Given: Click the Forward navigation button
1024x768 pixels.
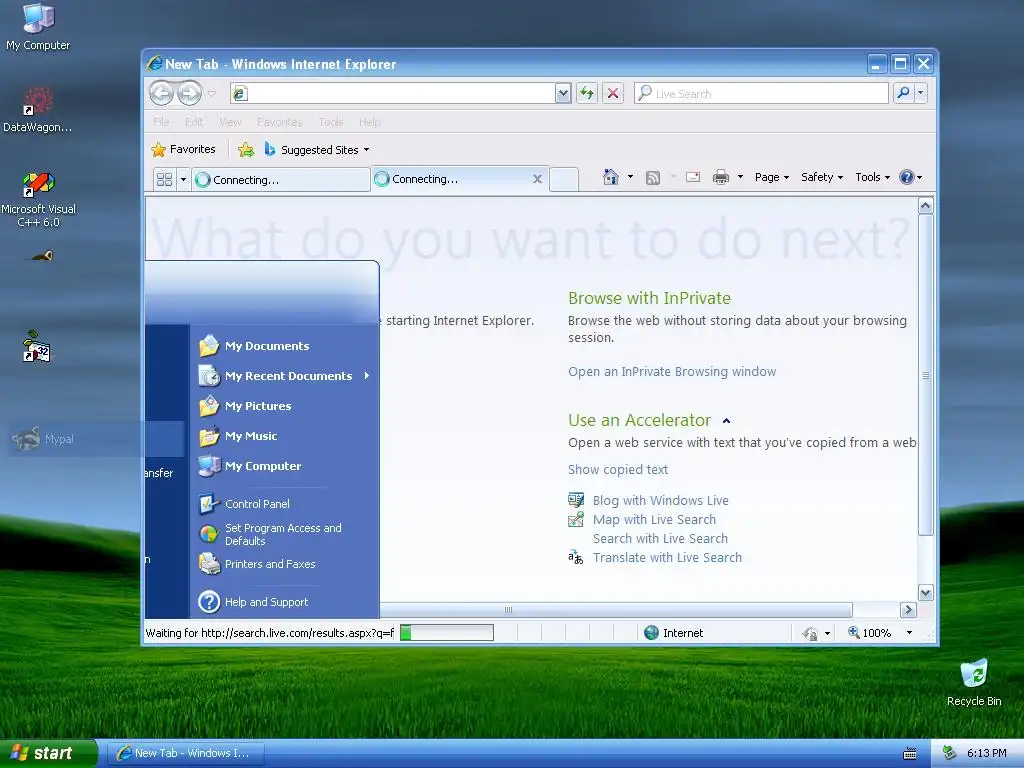Looking at the screenshot, I should click(x=189, y=93).
